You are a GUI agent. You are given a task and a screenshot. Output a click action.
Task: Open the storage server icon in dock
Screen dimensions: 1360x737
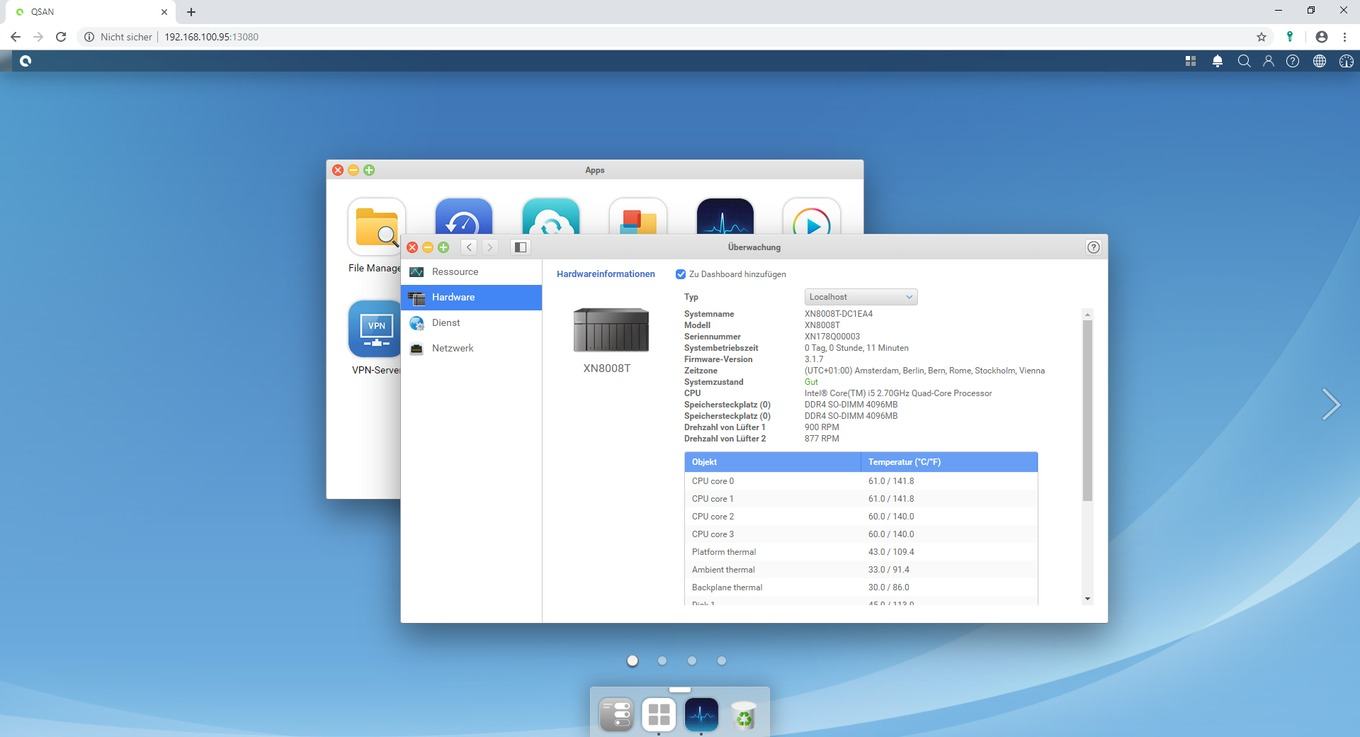[x=616, y=715]
